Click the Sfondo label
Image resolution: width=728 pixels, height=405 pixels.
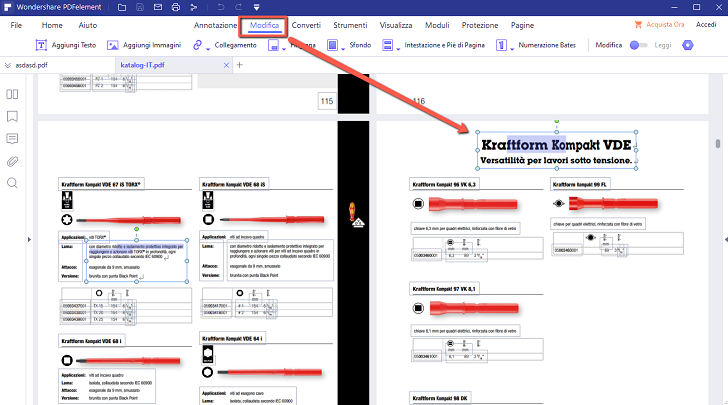360,45
